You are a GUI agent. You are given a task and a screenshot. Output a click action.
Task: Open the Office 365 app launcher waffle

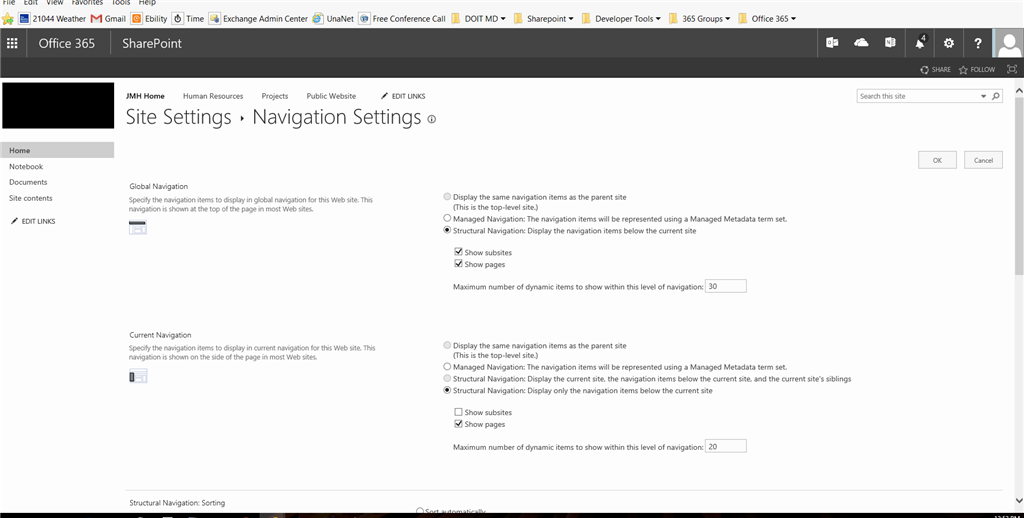point(12,43)
